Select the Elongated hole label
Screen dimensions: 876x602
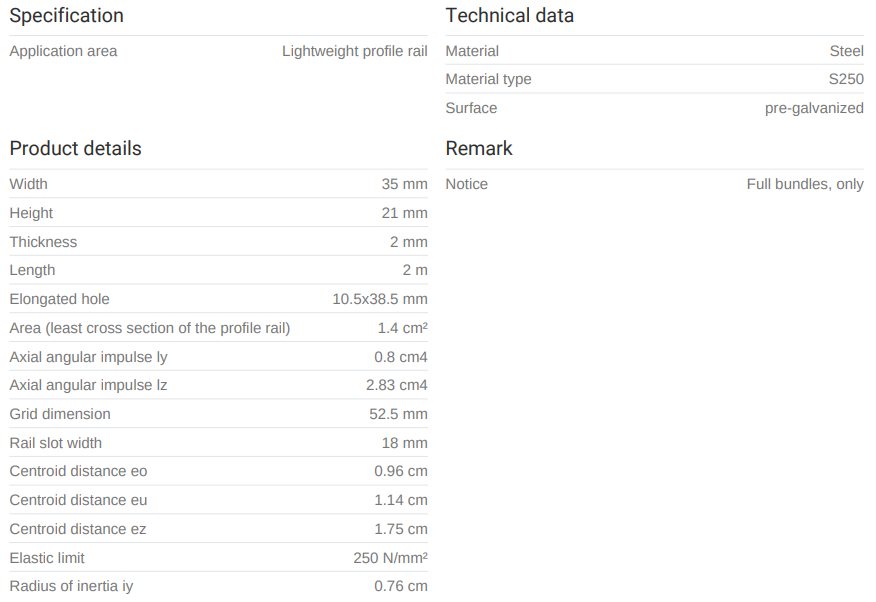pos(59,299)
